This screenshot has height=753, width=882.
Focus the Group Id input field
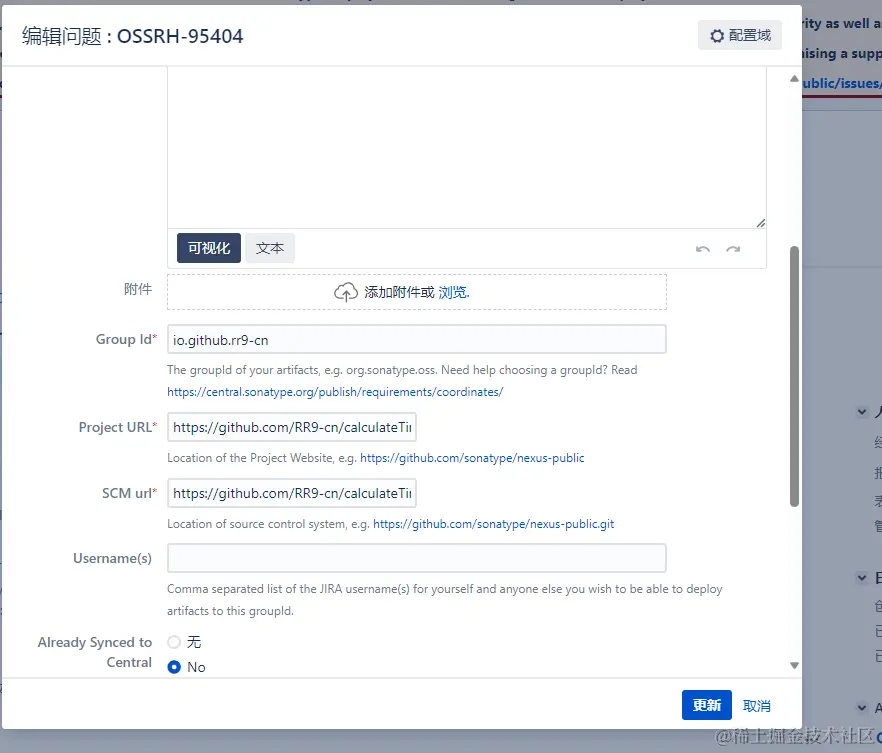click(416, 339)
